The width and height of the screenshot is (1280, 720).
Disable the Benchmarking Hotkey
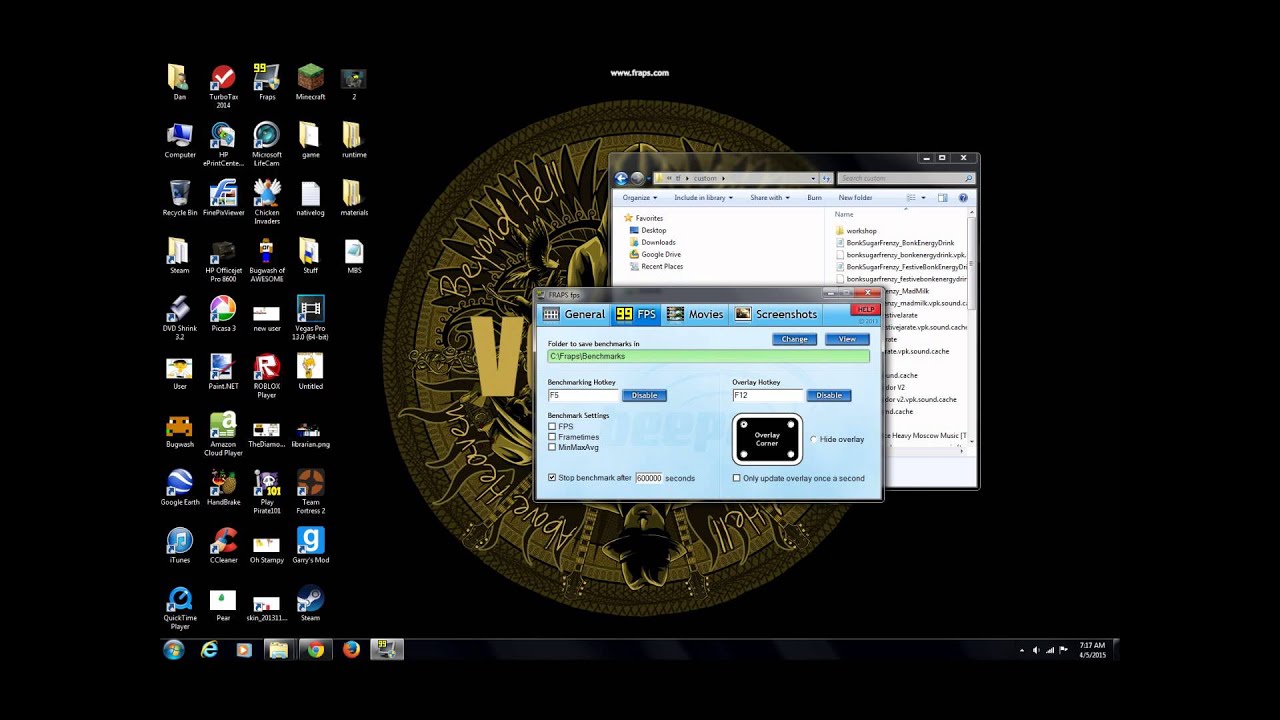(x=645, y=395)
